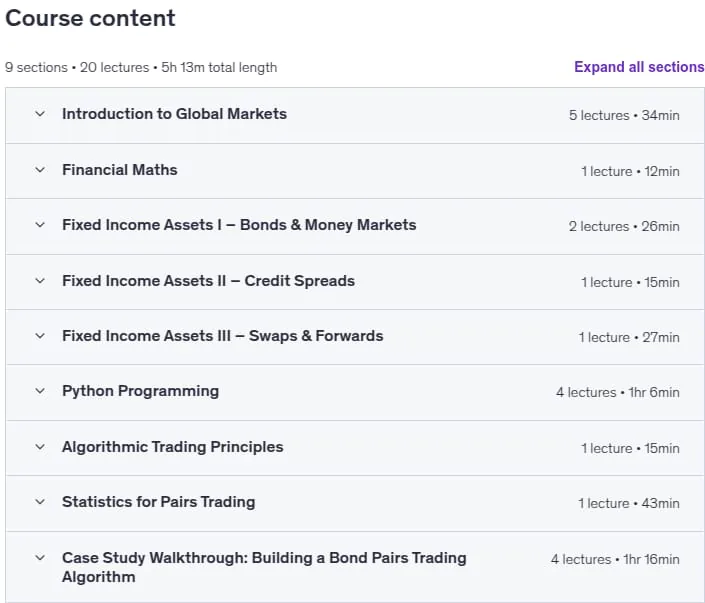Open chevron beside Algorithmic Trading Principles
The height and width of the screenshot is (603, 705).
(x=40, y=447)
